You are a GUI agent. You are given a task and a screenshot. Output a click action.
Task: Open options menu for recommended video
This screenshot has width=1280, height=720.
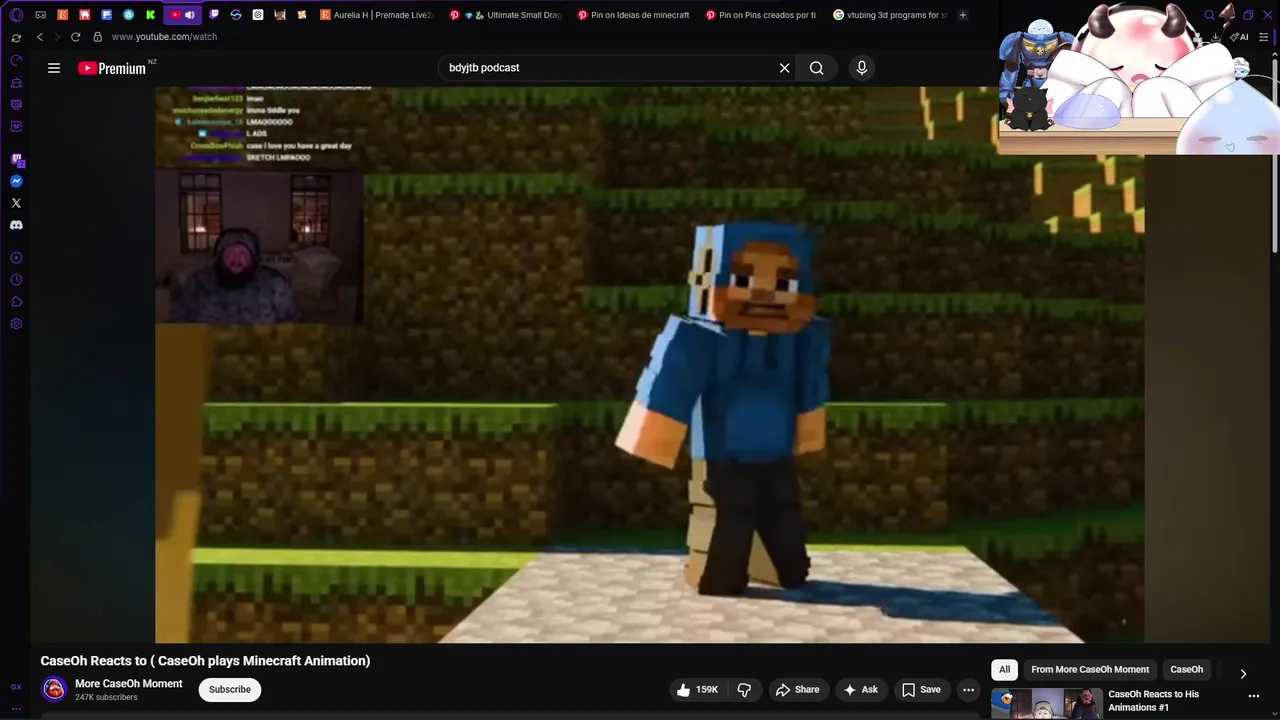click(x=1254, y=696)
